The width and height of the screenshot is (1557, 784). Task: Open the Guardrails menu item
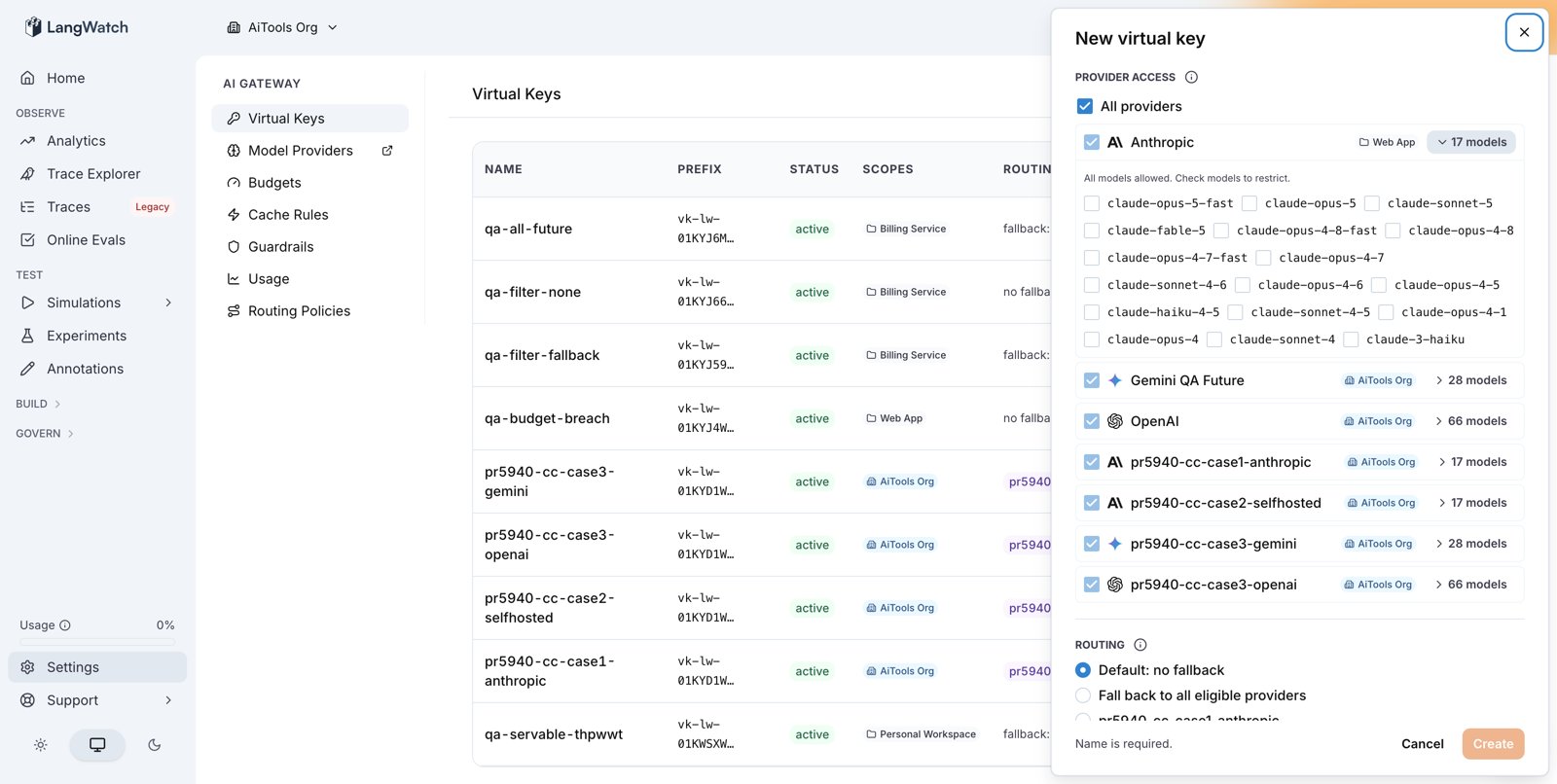(x=309, y=247)
